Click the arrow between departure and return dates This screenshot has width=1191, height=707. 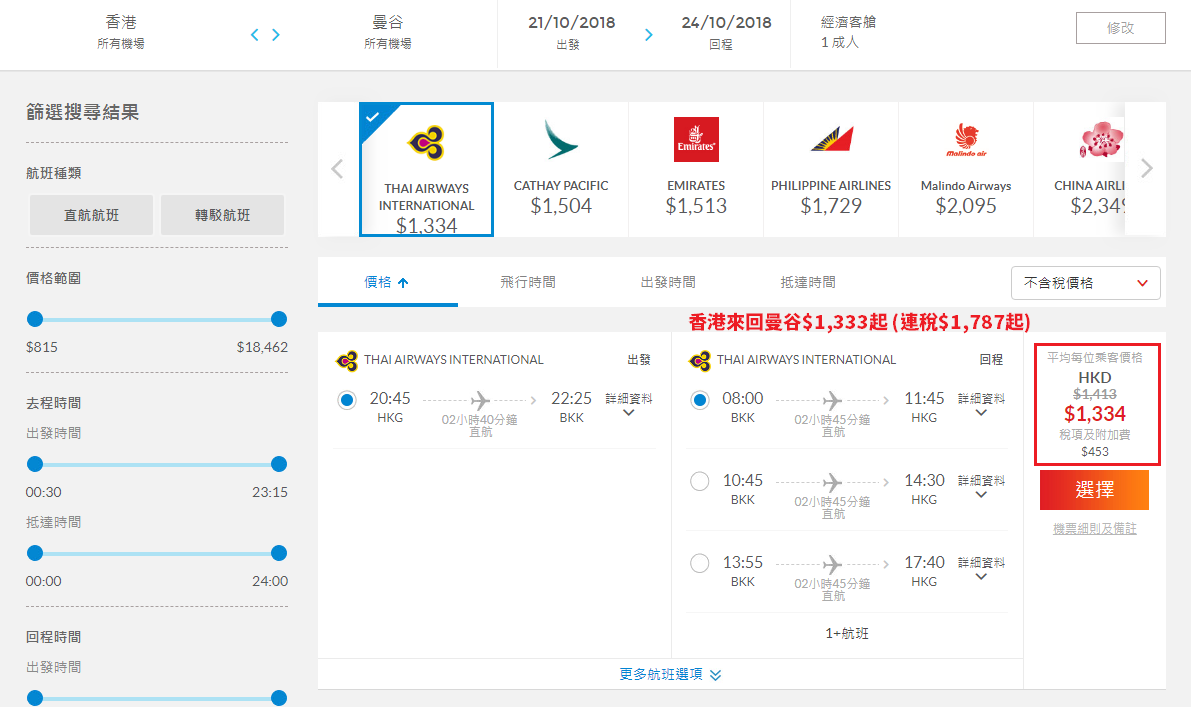coord(649,35)
